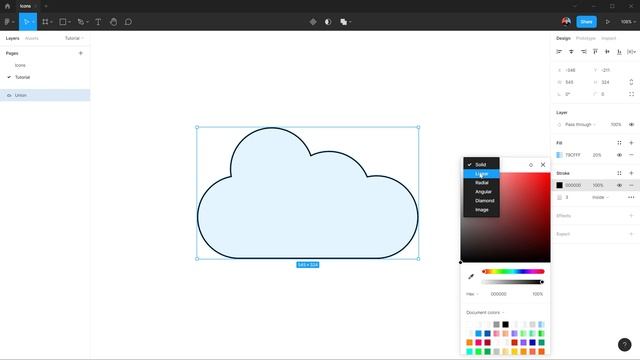Open advanced stroke options ellipsis

631,197
